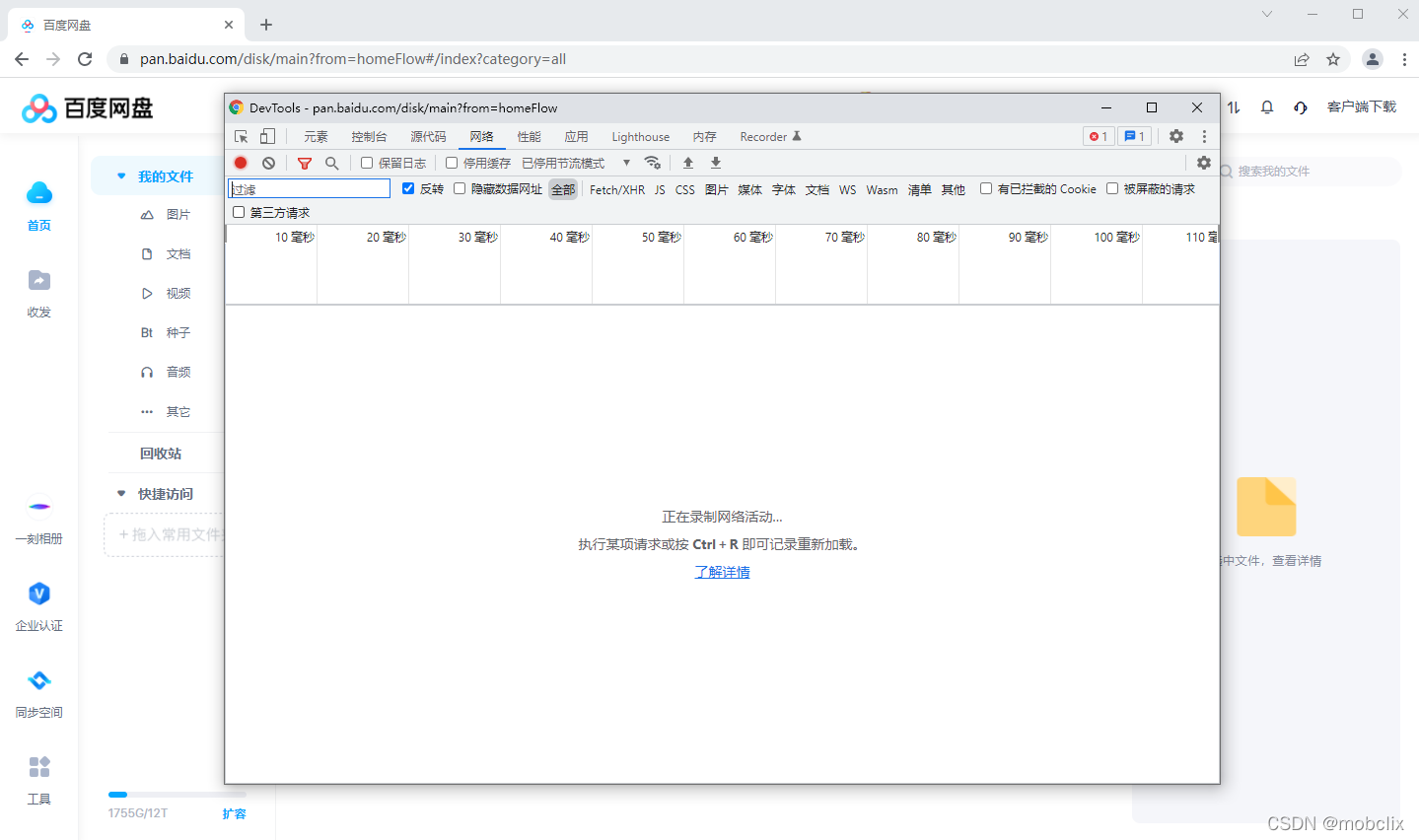Screen dimensions: 1419x840
Task: Open network search magnifier icon
Action: [x=332, y=163]
